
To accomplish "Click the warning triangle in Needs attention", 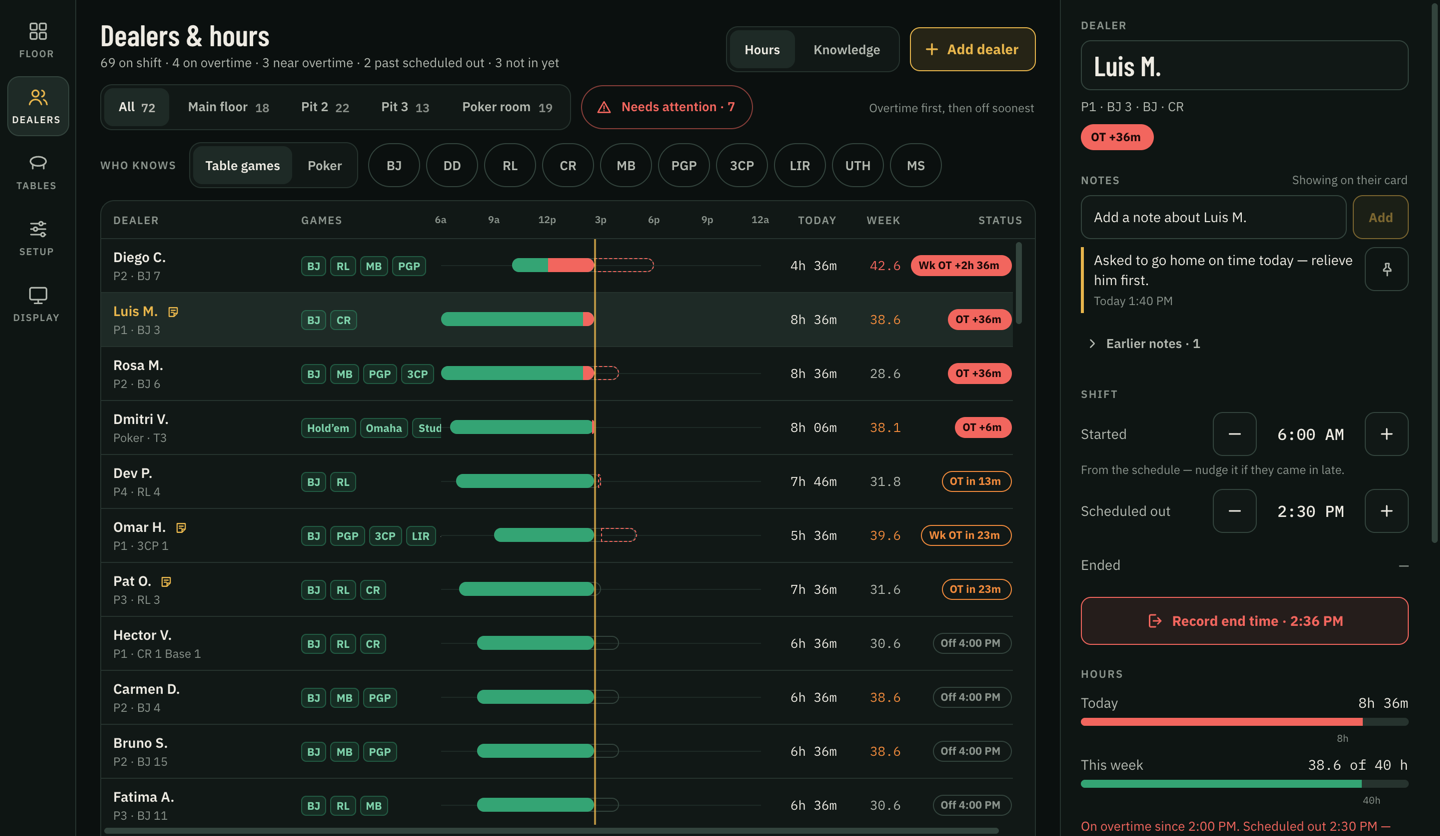I will [604, 107].
